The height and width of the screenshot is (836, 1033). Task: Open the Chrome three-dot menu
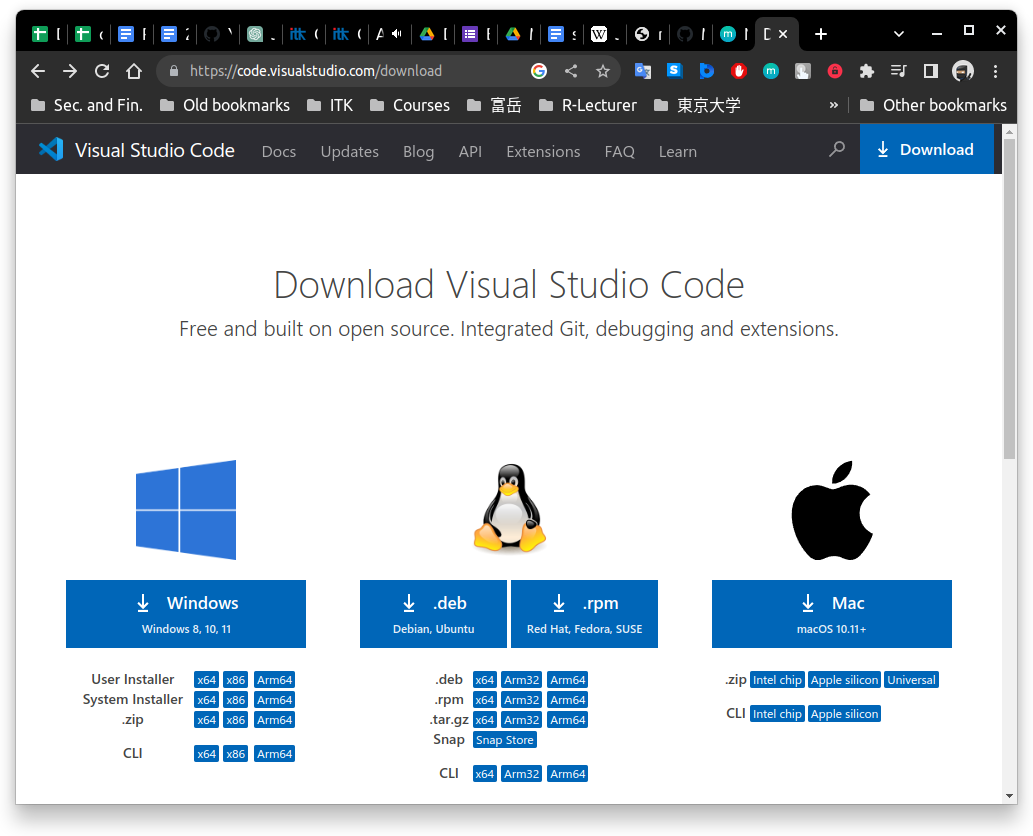(x=995, y=71)
